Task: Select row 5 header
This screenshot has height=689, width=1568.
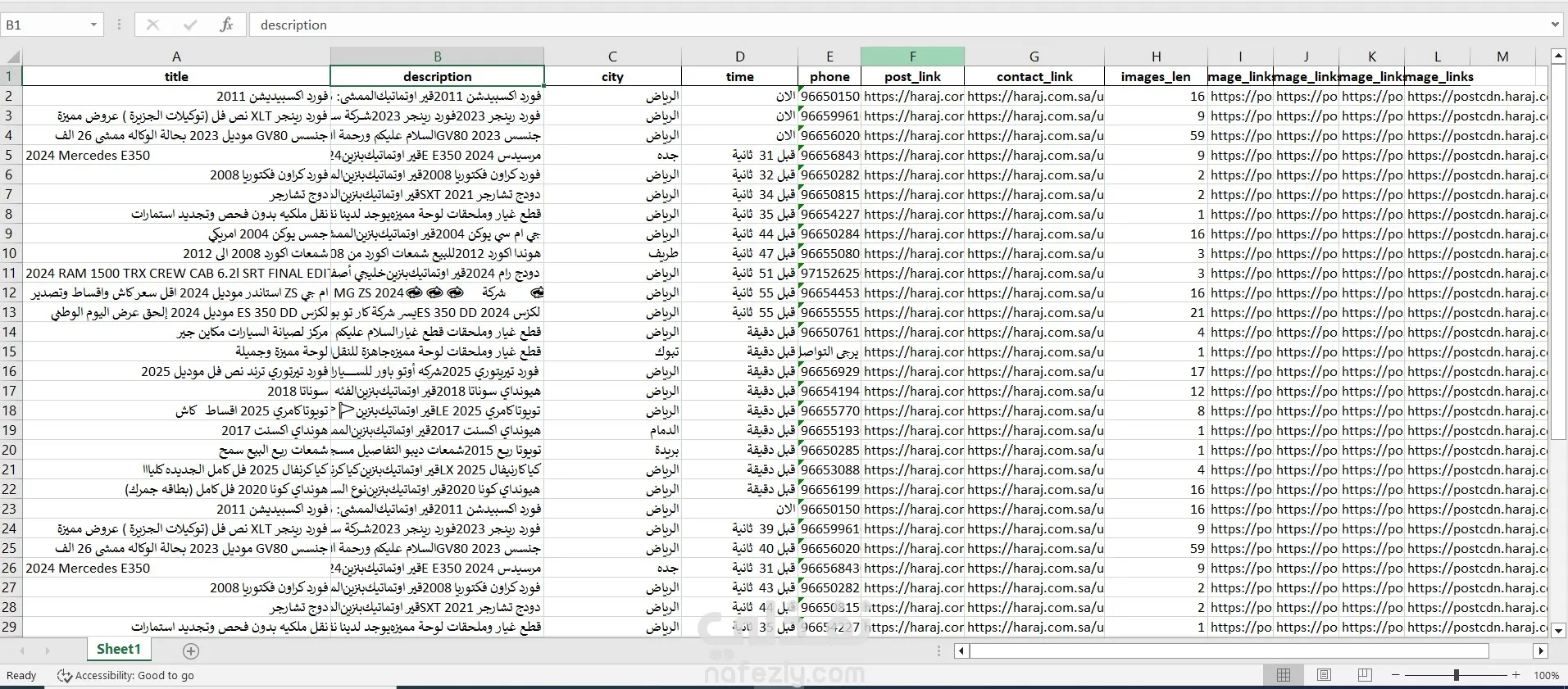Action: (x=10, y=155)
